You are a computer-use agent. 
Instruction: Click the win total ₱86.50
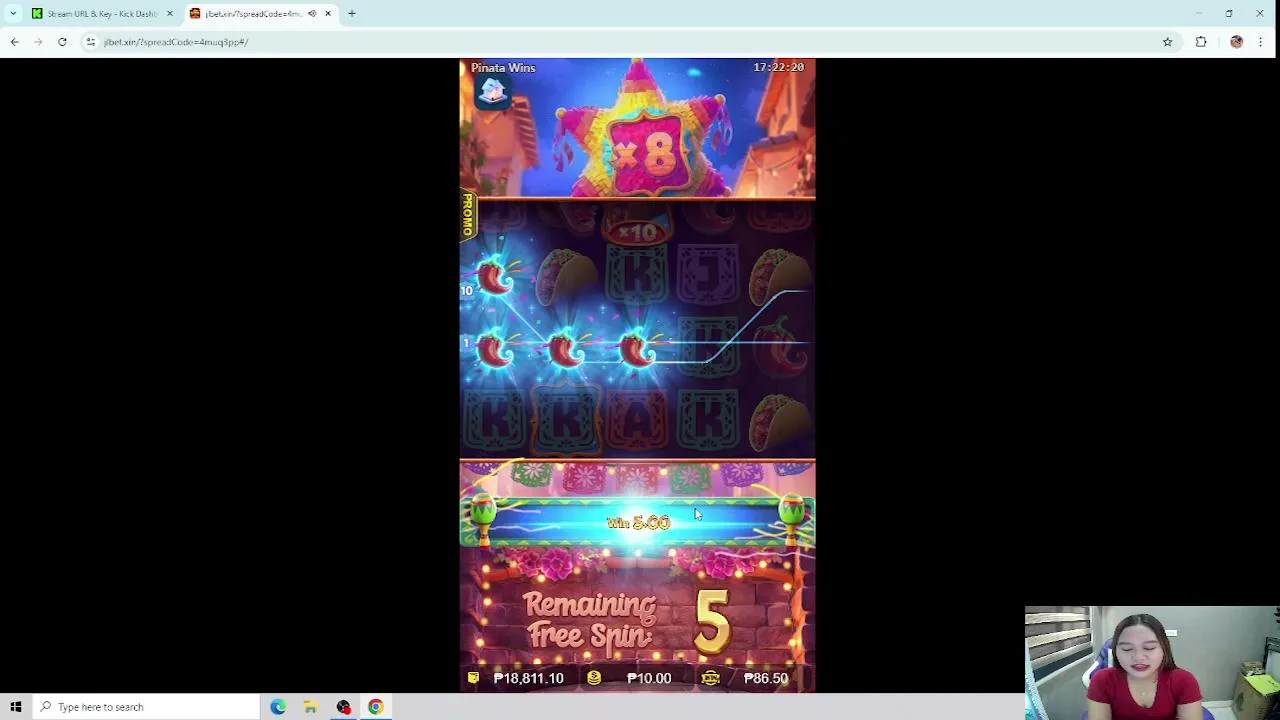click(766, 678)
